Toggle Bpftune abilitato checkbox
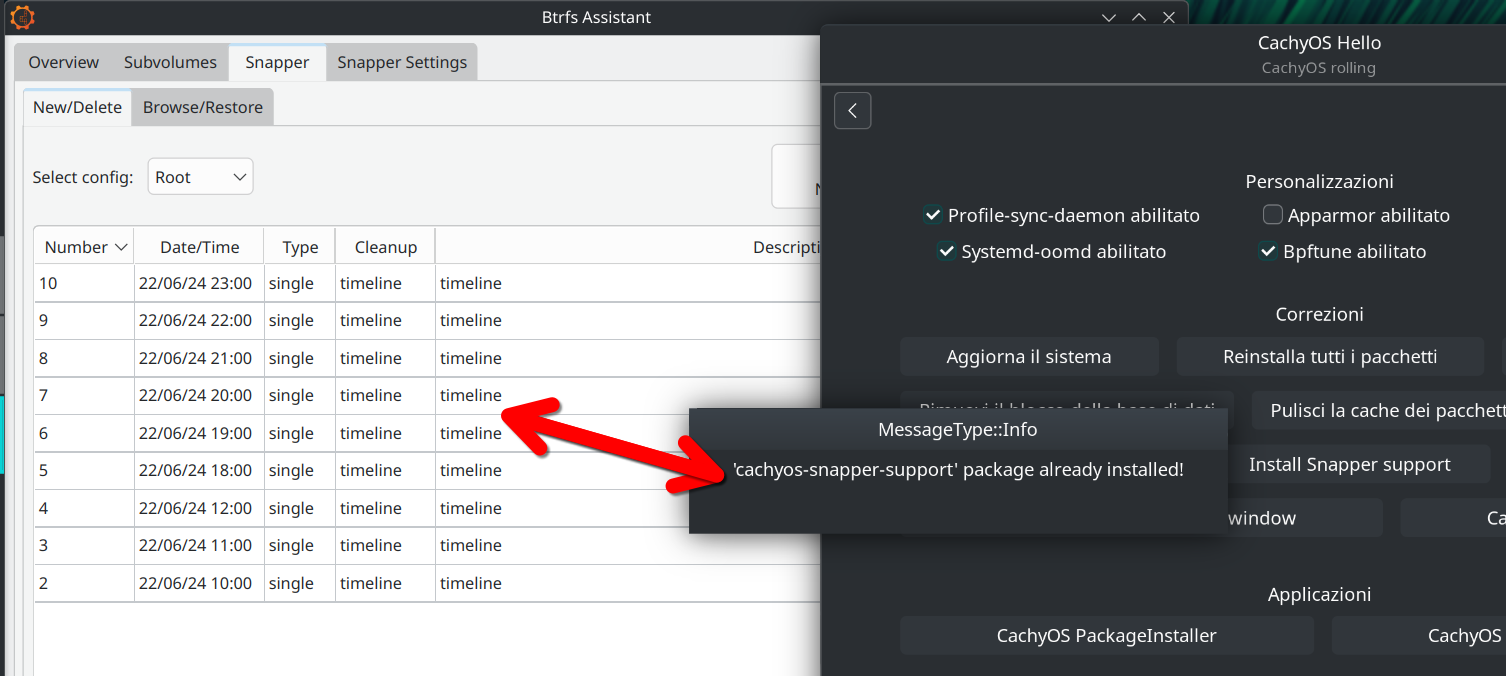The width and height of the screenshot is (1506, 676). point(1268,251)
